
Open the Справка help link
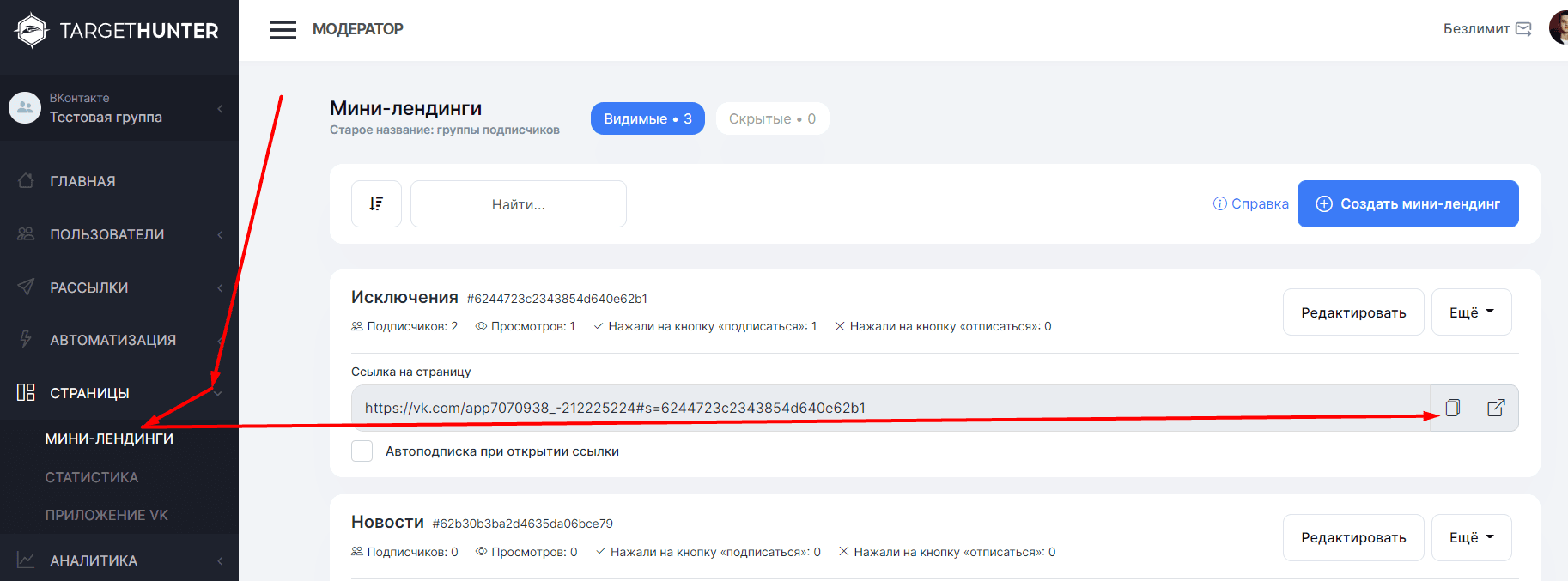point(1250,203)
